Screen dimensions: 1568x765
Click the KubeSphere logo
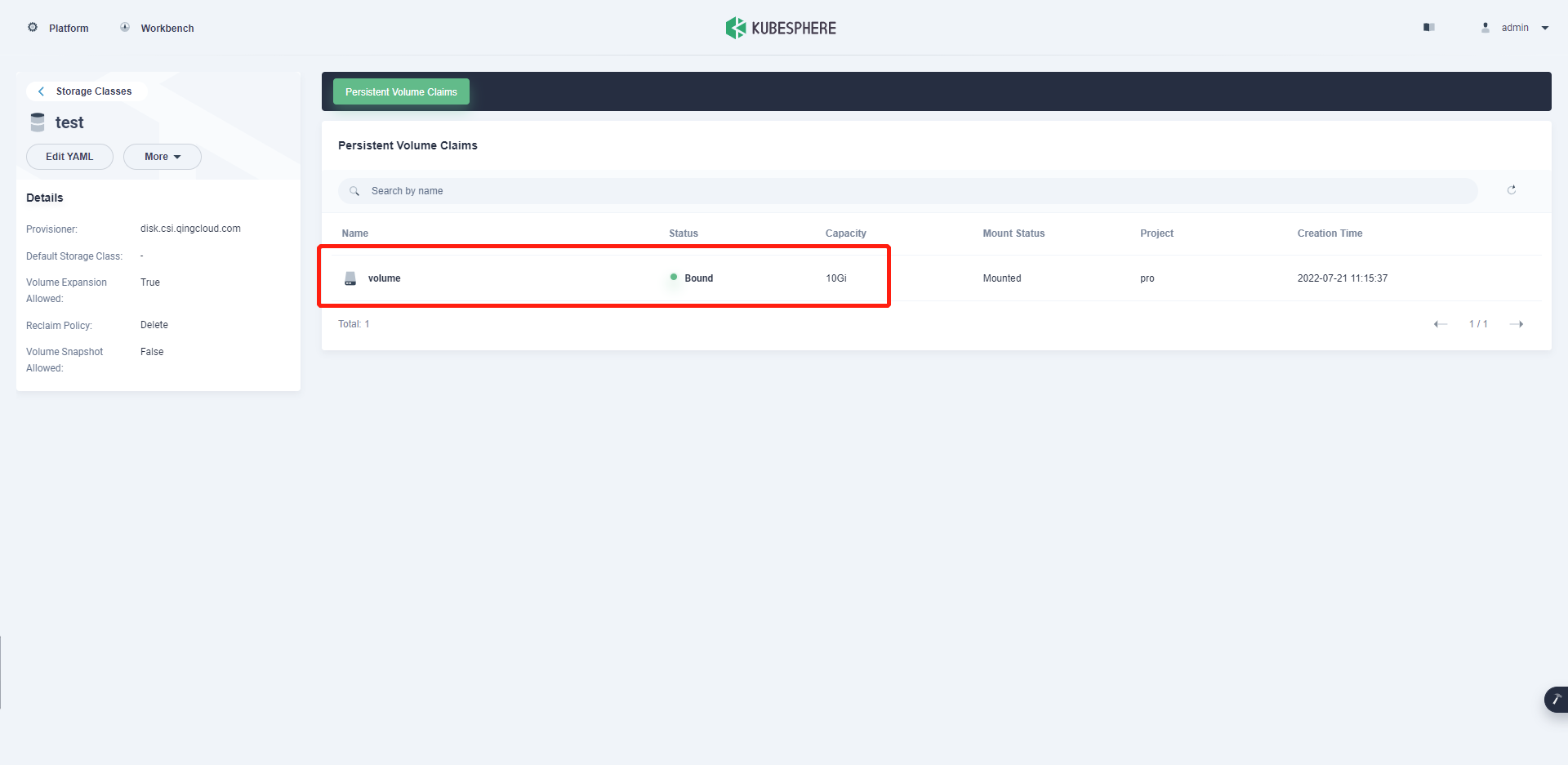tap(781, 28)
